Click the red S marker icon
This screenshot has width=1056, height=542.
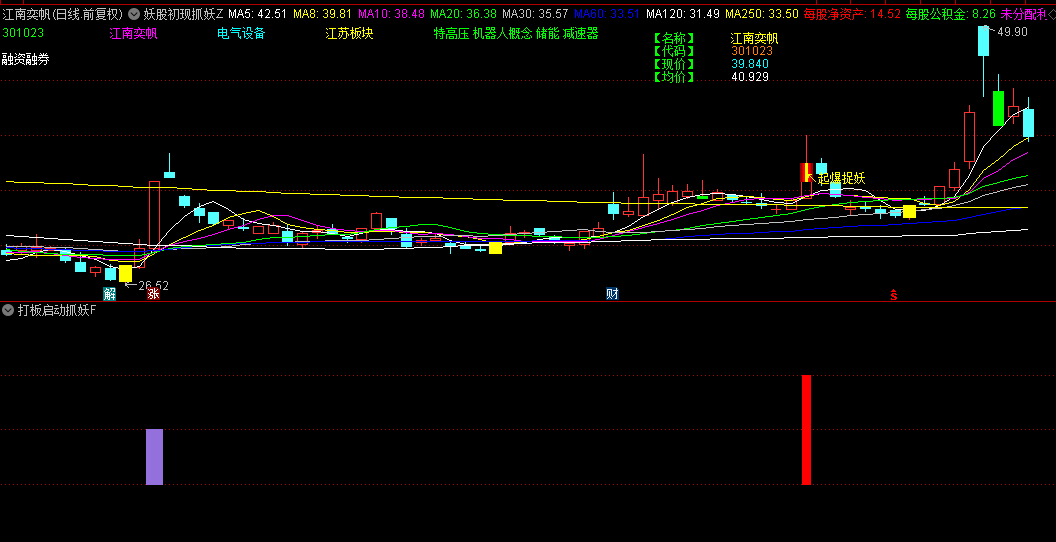[x=894, y=294]
